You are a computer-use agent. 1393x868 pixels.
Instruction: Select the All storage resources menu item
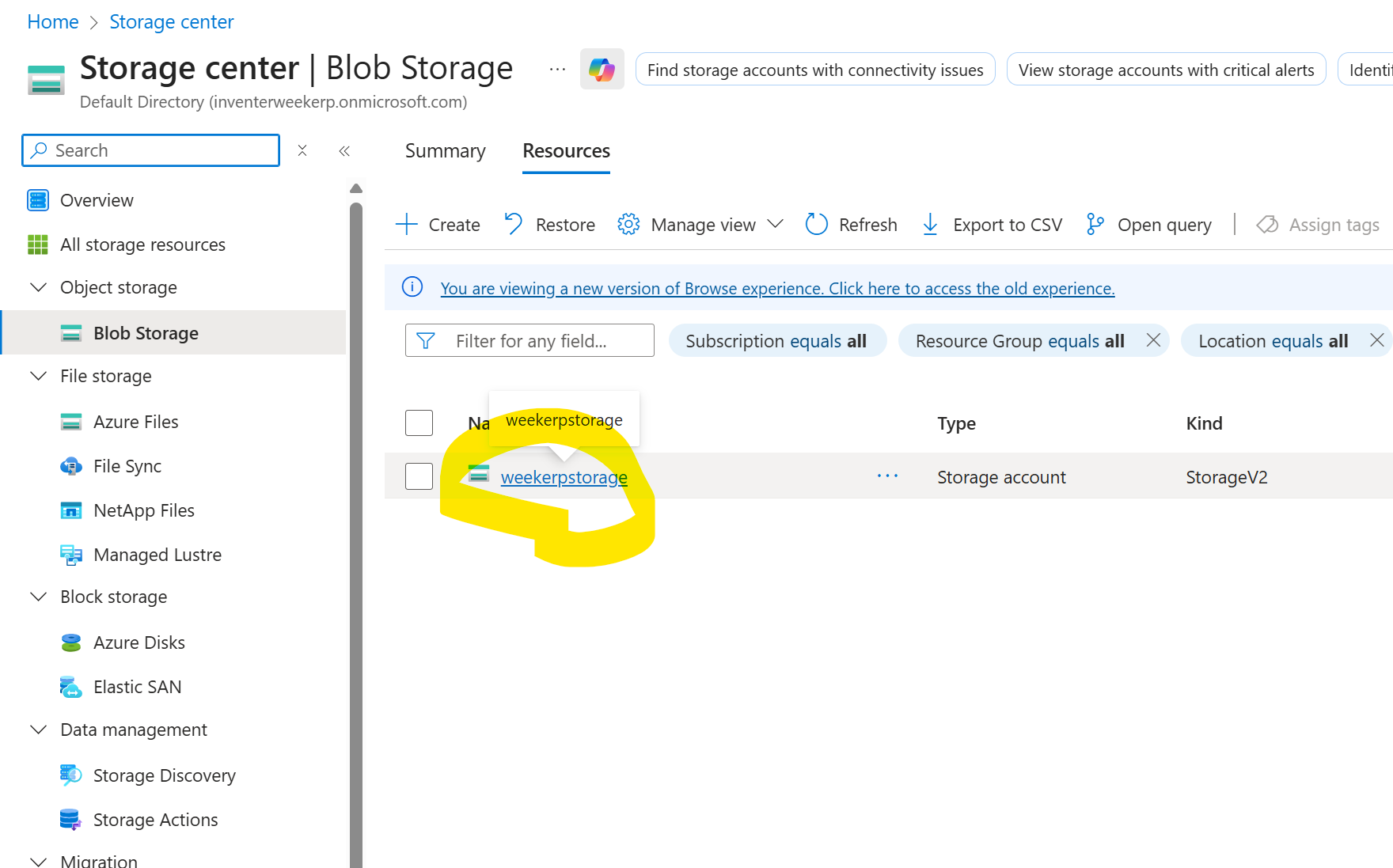tap(142, 244)
